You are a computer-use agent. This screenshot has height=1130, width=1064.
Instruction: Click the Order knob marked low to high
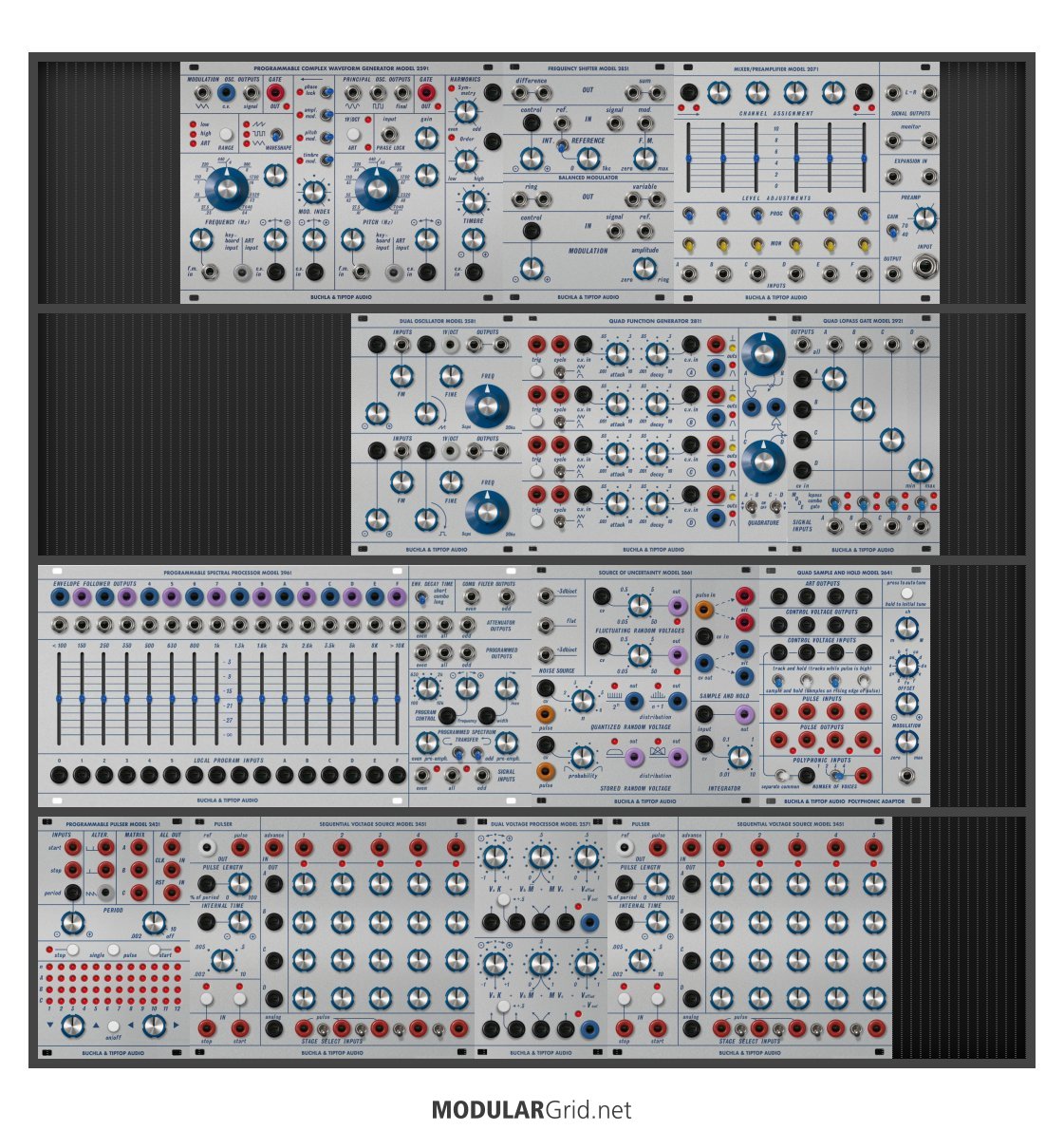(466, 160)
